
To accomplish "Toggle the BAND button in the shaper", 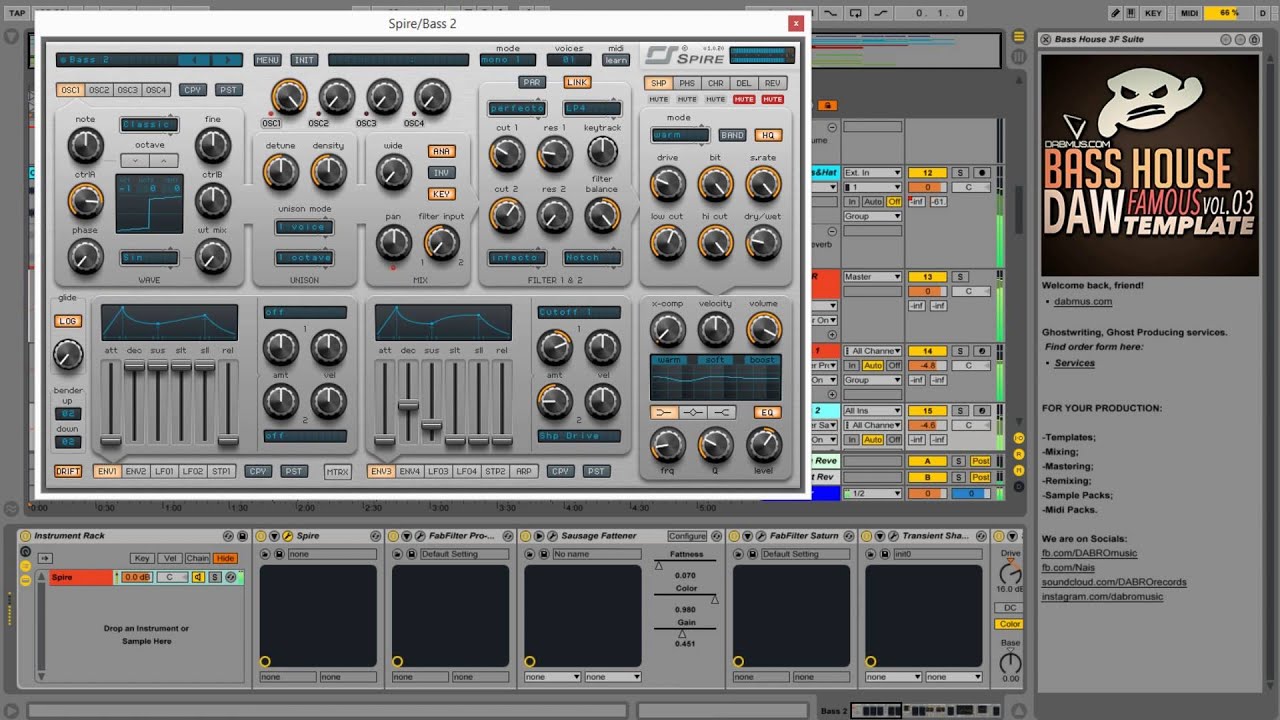I will pos(733,135).
